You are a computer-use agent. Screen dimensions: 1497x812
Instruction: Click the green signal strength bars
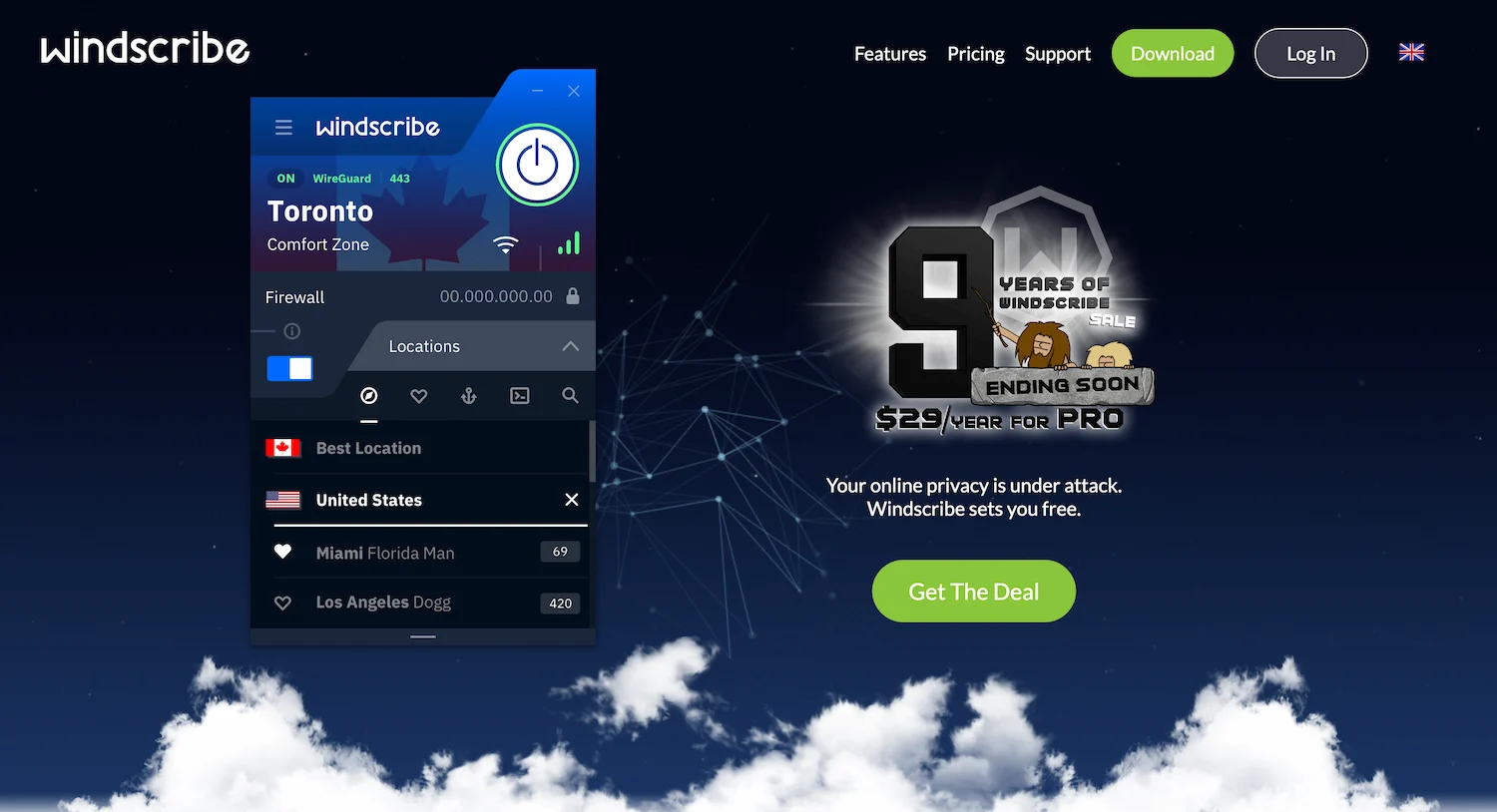tap(569, 242)
